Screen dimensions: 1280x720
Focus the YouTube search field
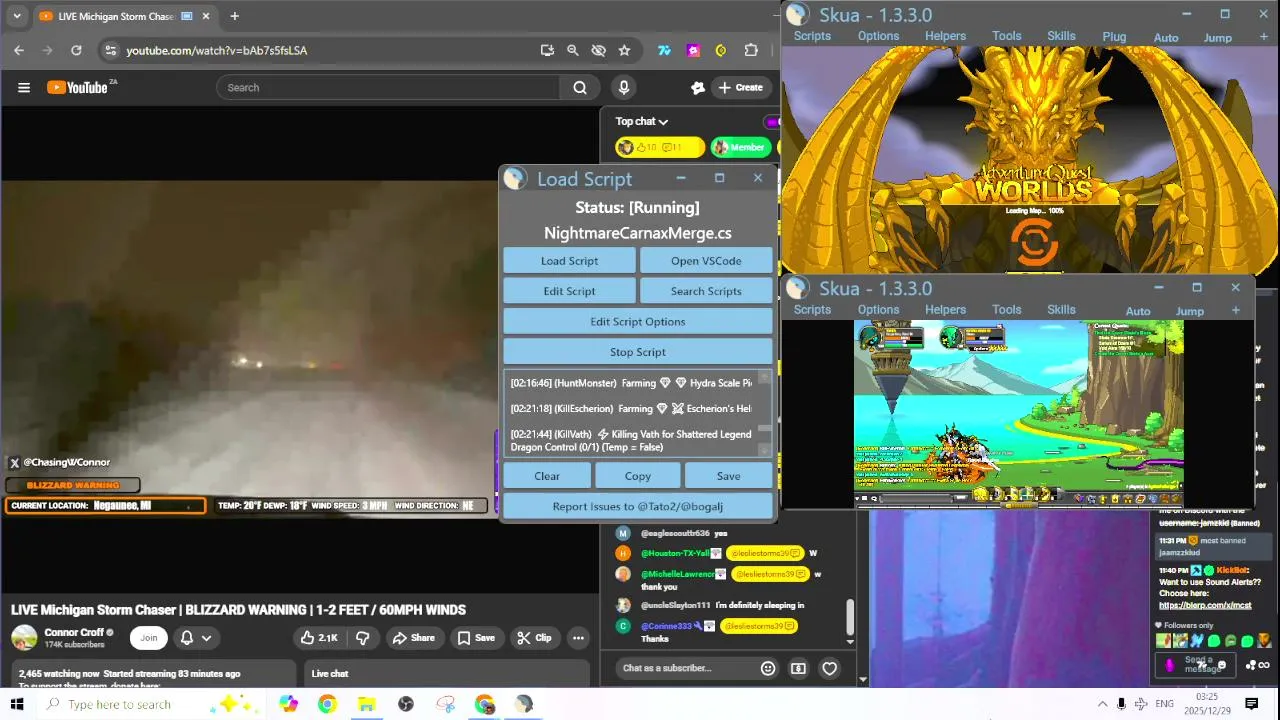click(389, 88)
